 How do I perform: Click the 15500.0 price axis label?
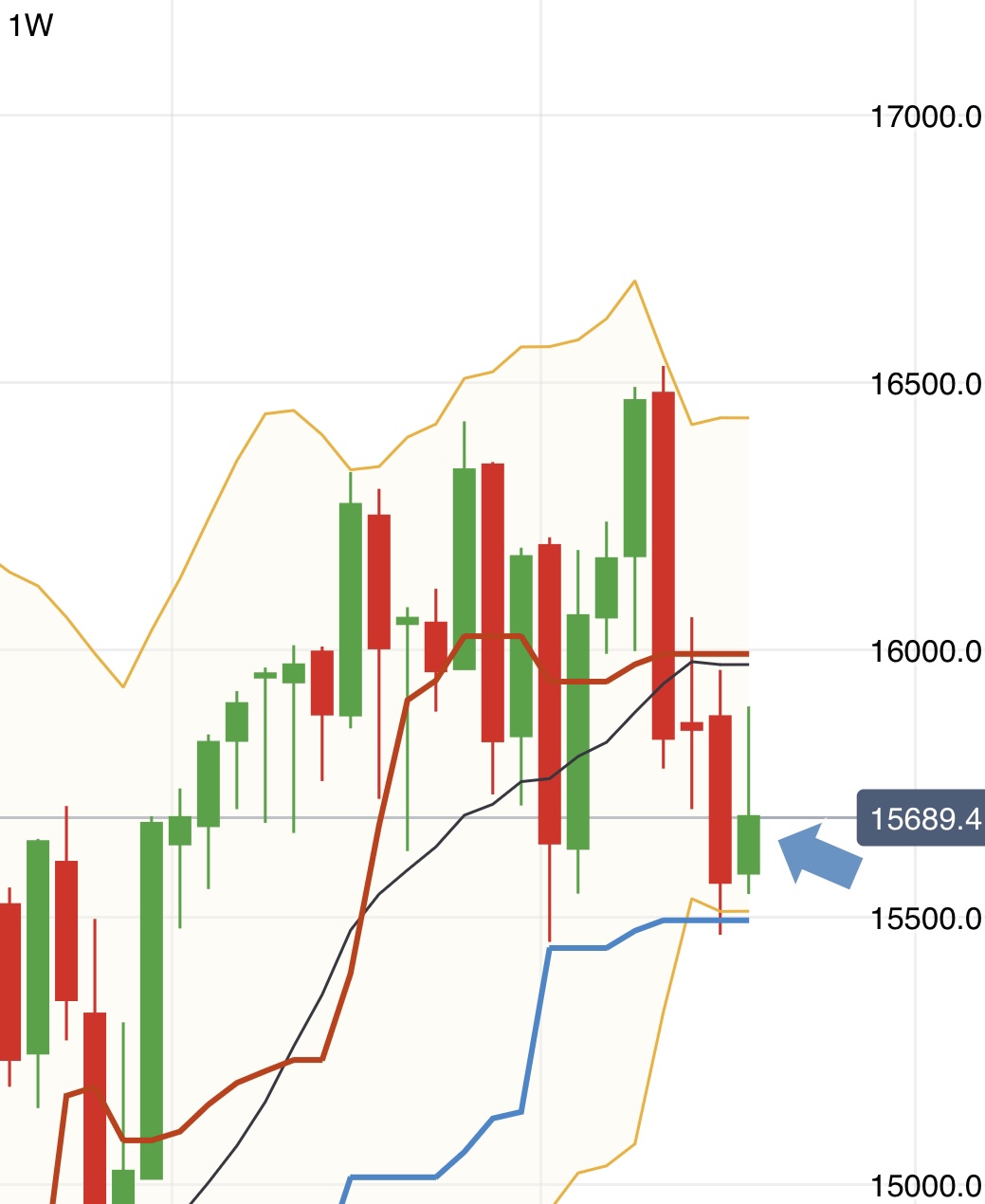click(925, 919)
